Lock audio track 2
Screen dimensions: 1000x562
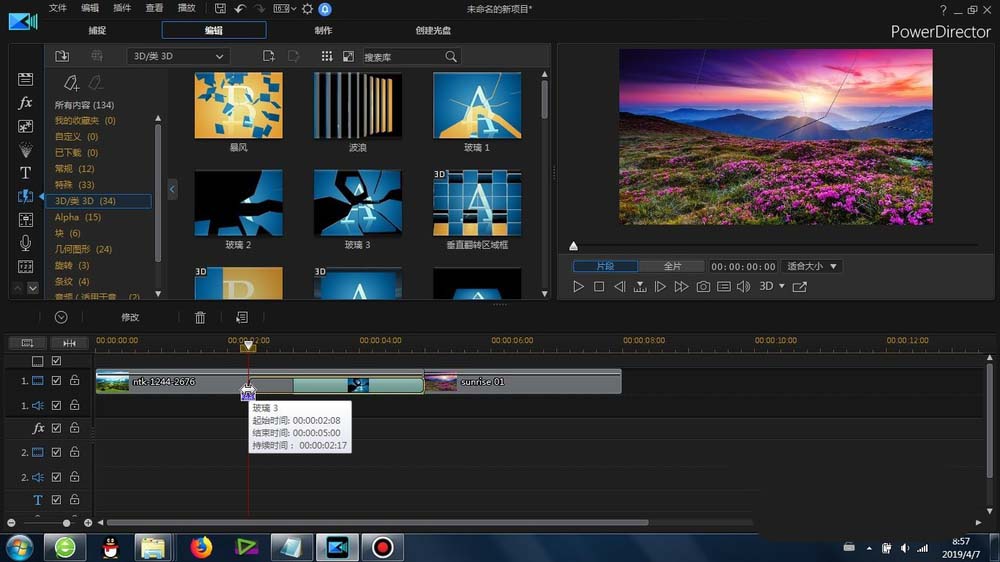coord(75,476)
